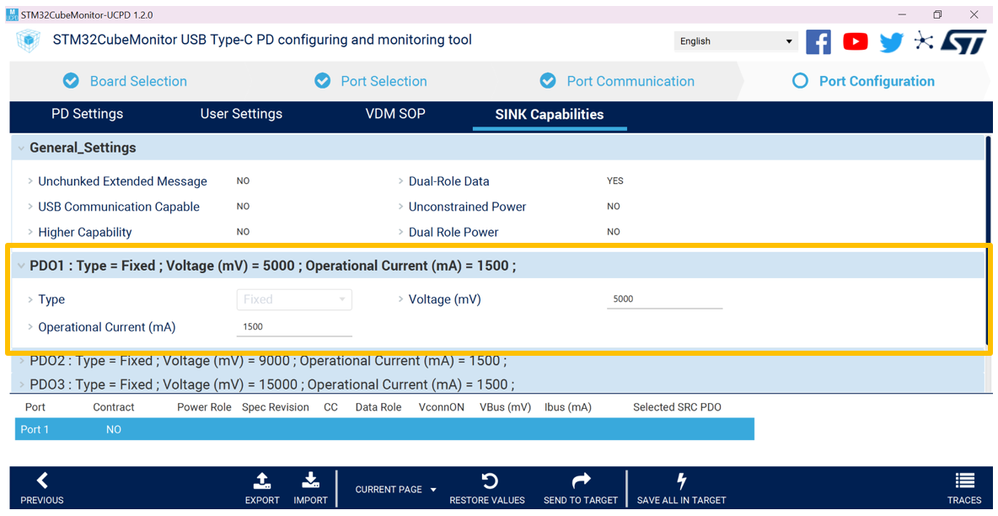Viewport: 998px width, 516px height.
Task: Click the ST community network icon
Action: pos(923,41)
